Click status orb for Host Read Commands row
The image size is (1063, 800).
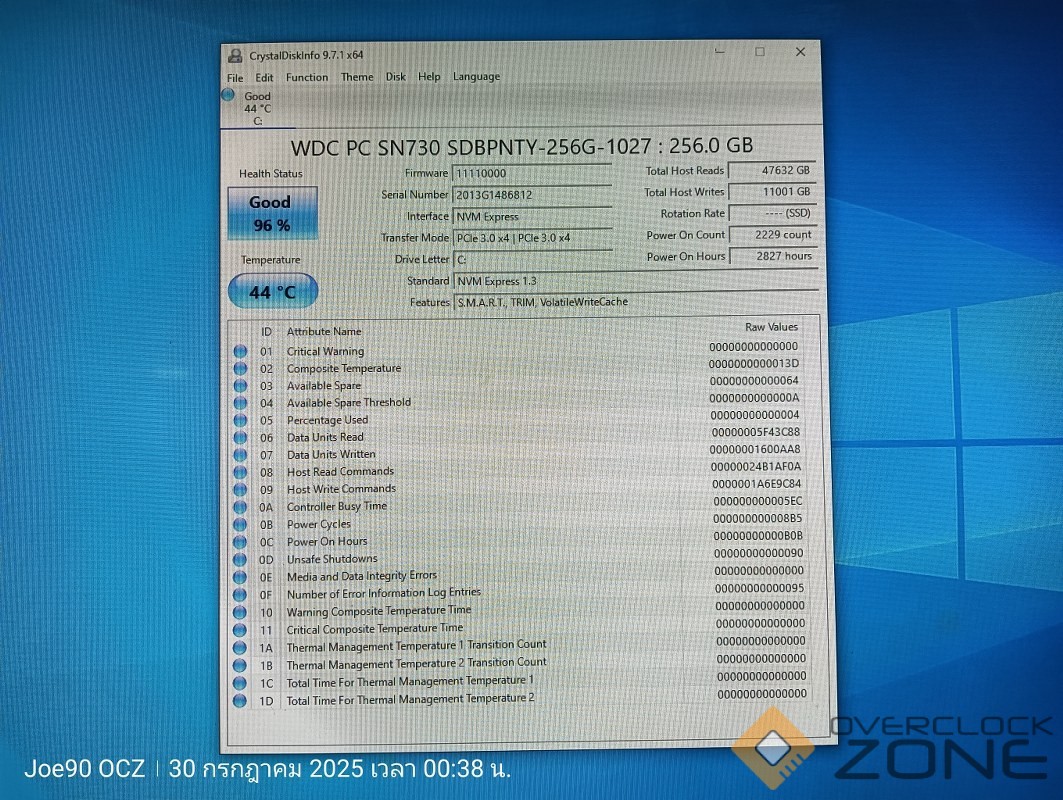pos(240,472)
